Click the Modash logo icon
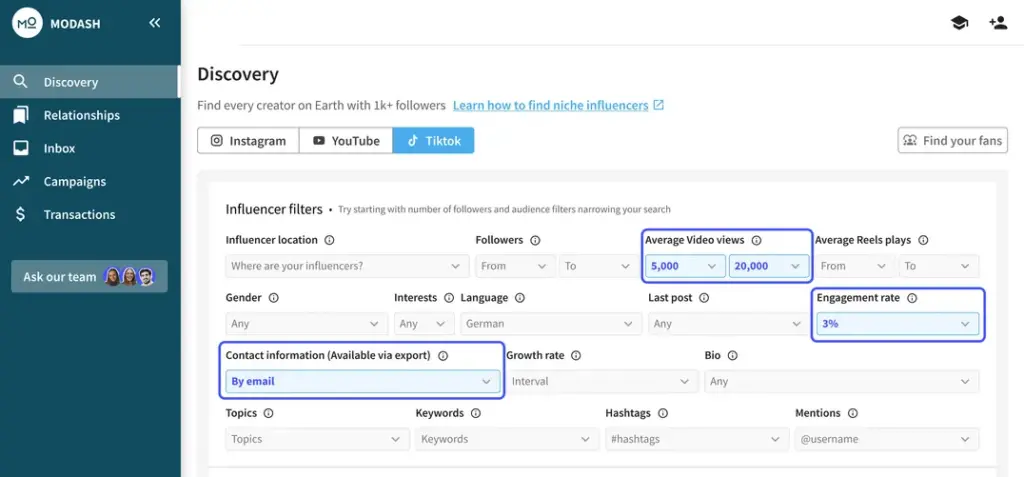The width and height of the screenshot is (1024, 477). pyautogui.click(x=27, y=22)
